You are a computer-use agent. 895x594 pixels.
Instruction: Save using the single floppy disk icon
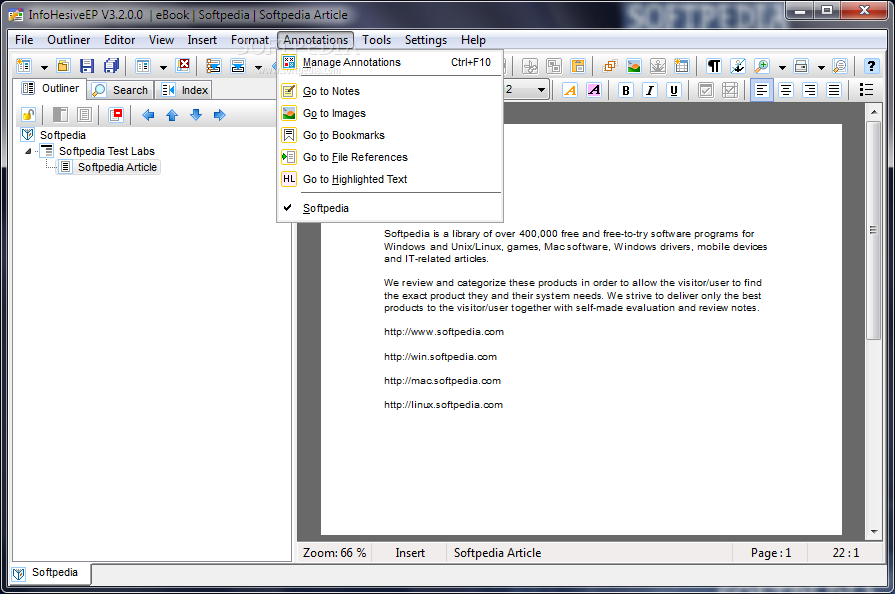tap(87, 66)
